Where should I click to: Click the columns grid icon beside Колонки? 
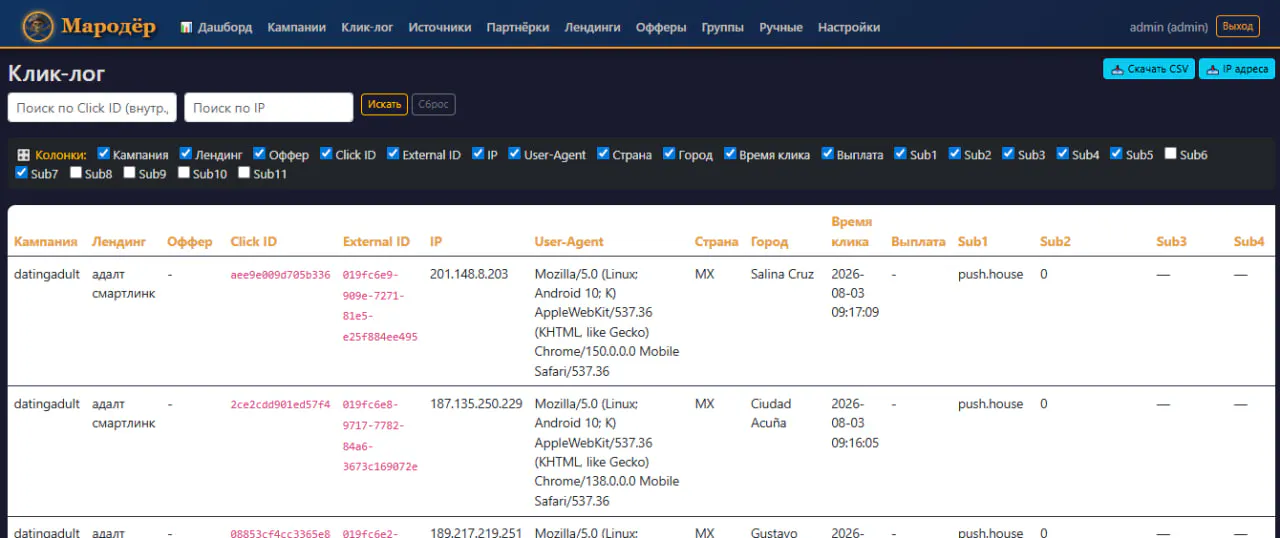click(23, 155)
